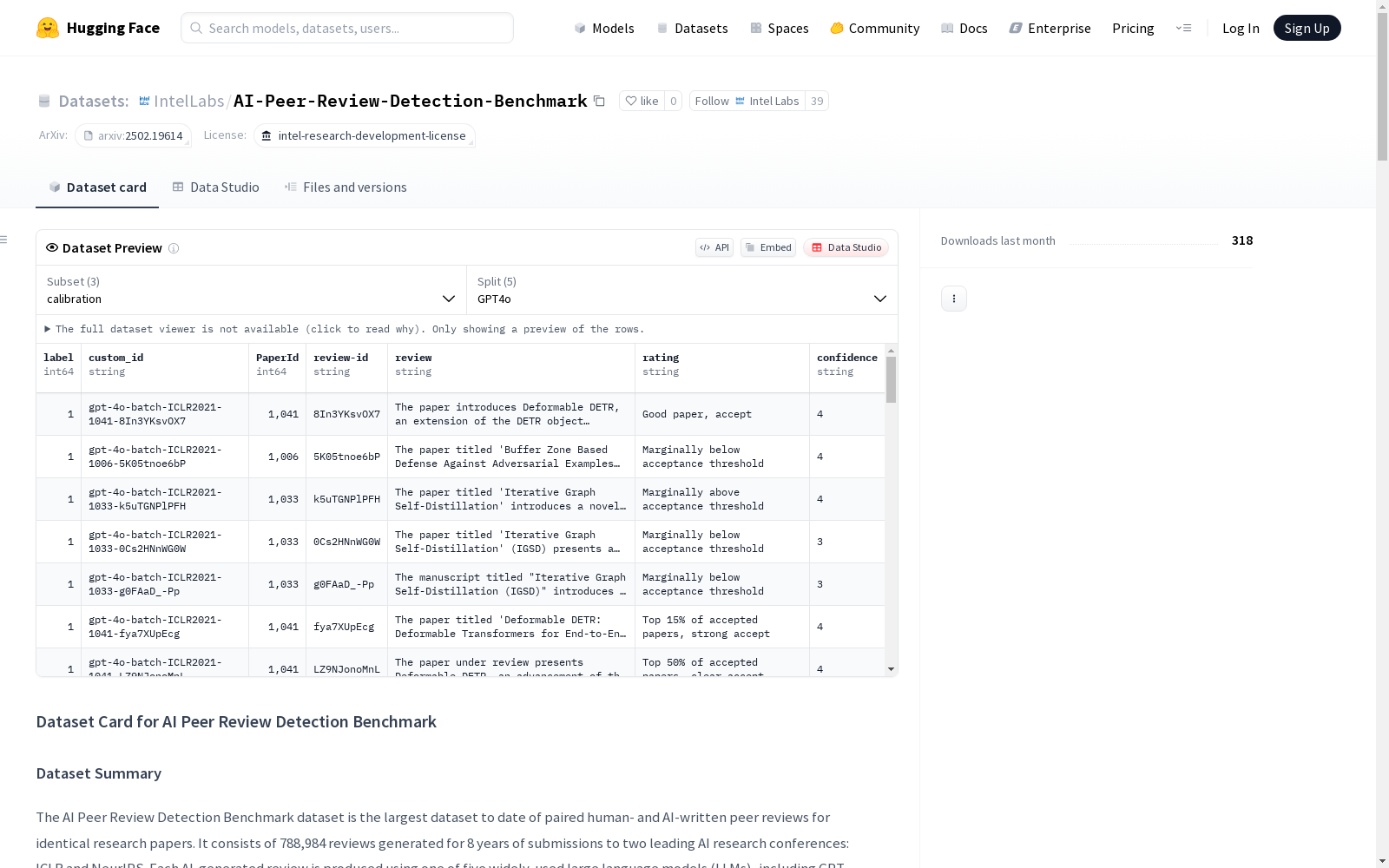Focus the search models, datasets, users field

(x=347, y=28)
